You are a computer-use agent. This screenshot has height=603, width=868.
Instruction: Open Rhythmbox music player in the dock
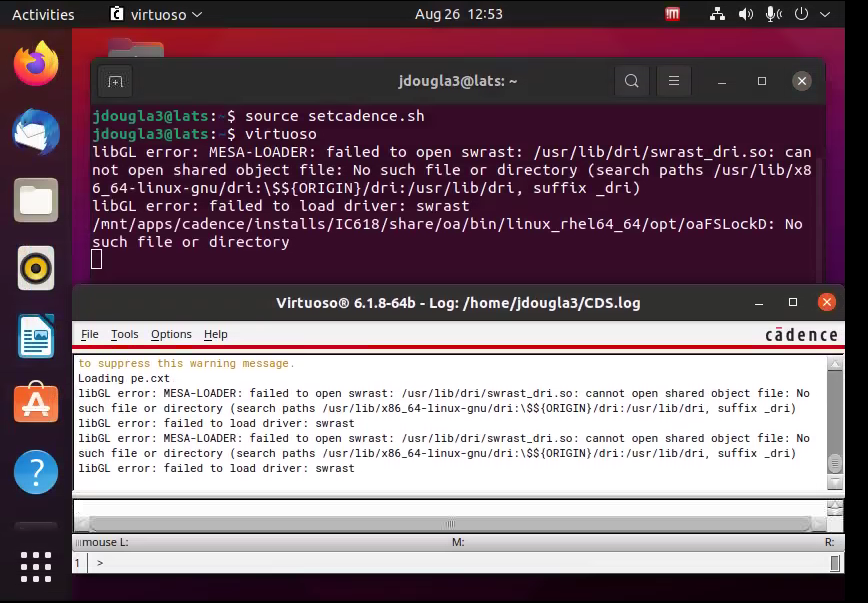pyautogui.click(x=36, y=268)
